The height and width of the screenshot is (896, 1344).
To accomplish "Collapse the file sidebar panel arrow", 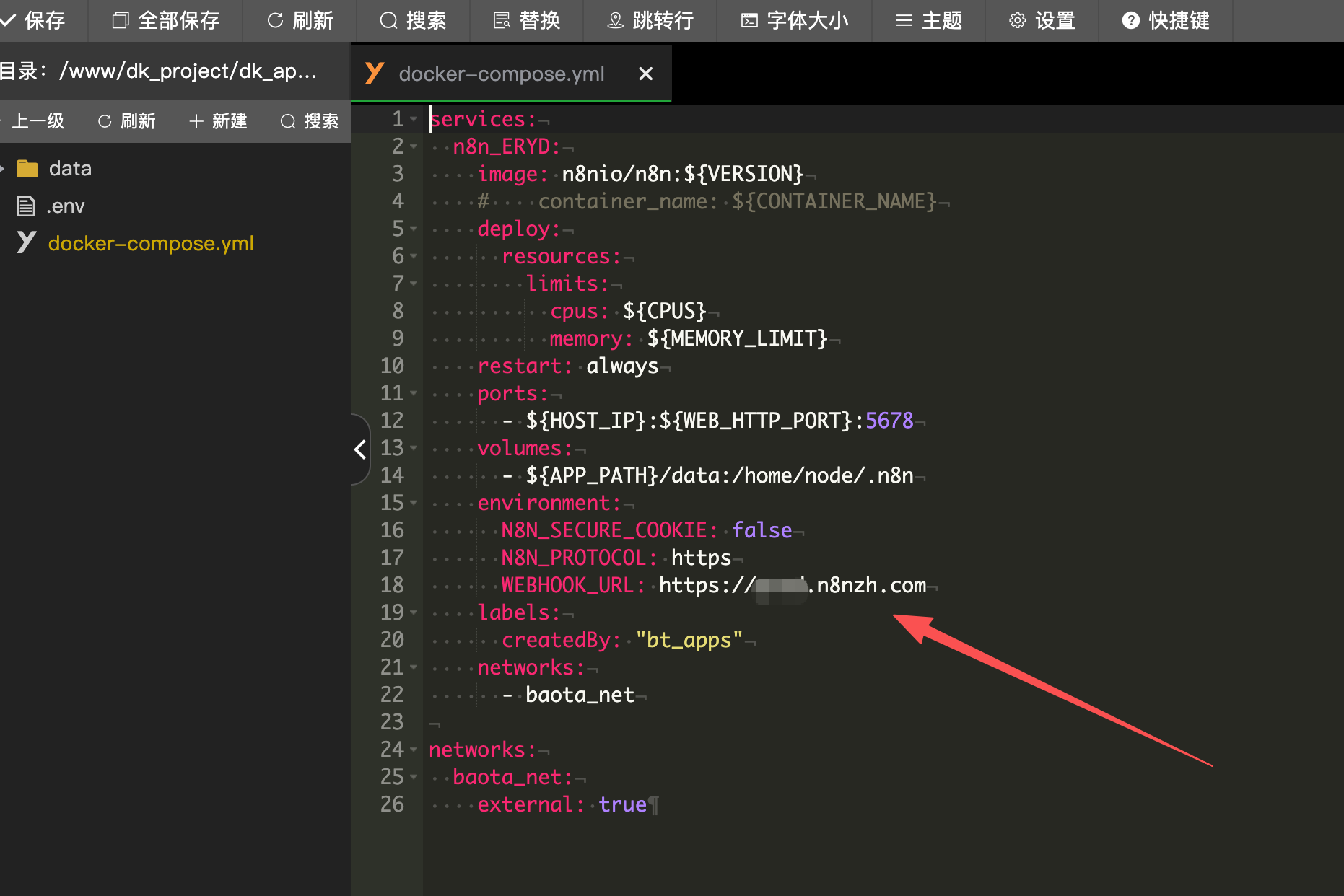I will tap(360, 449).
